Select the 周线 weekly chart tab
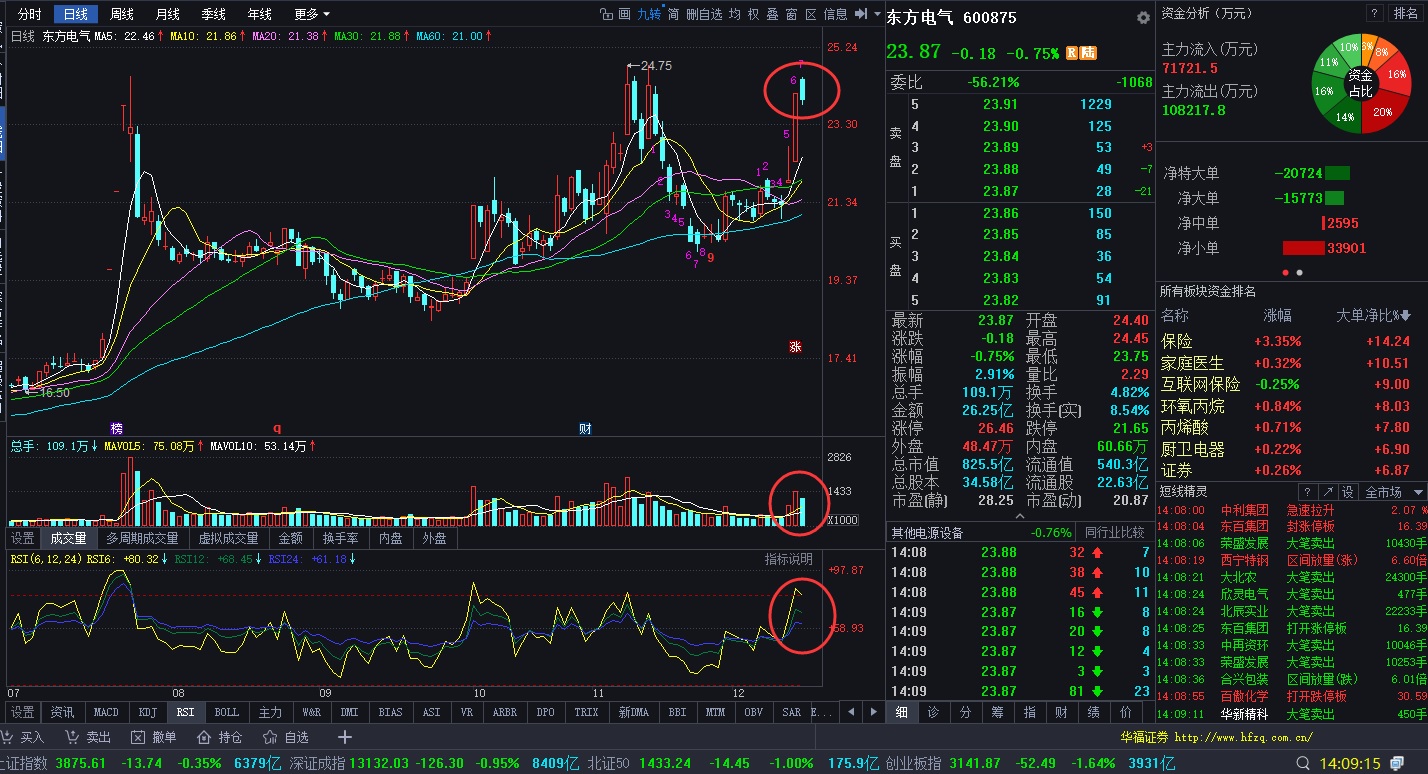The image size is (1428, 774). (x=122, y=14)
